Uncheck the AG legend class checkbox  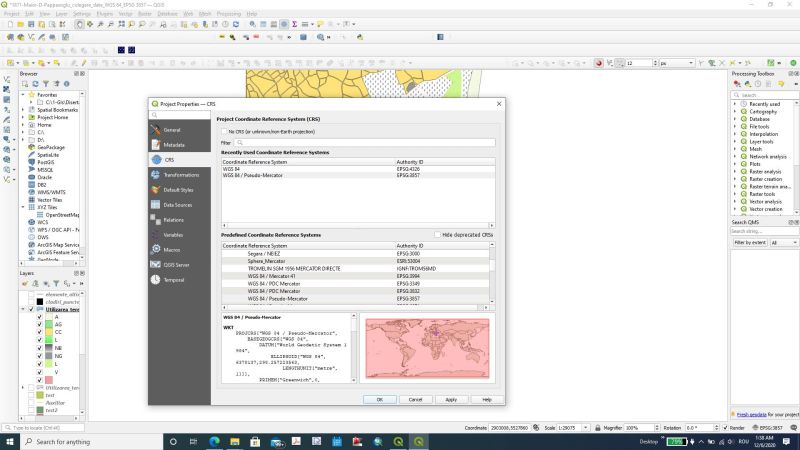(x=39, y=324)
